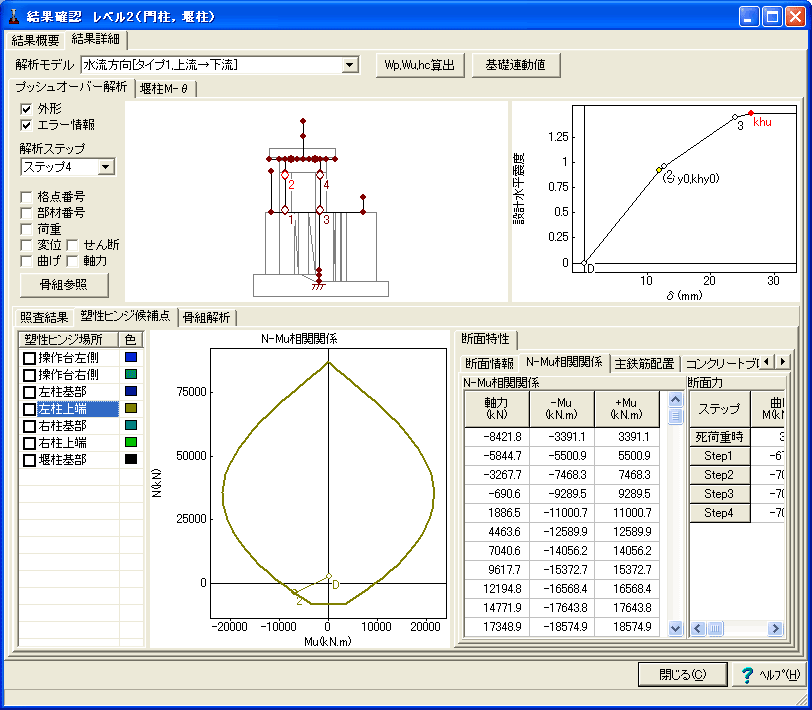The width and height of the screenshot is (812, 710).
Task: Click 断面力 horizontal scroll right arrow
Action: pos(775,629)
